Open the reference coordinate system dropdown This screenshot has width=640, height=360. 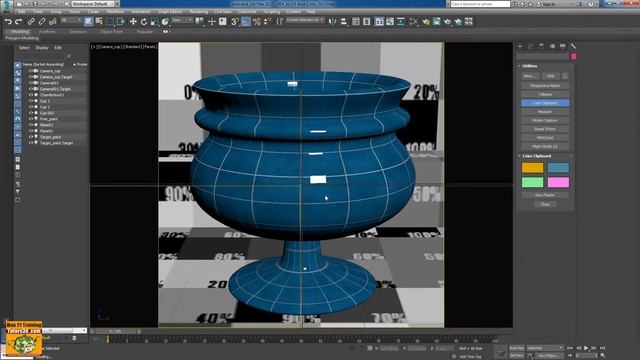(x=182, y=20)
